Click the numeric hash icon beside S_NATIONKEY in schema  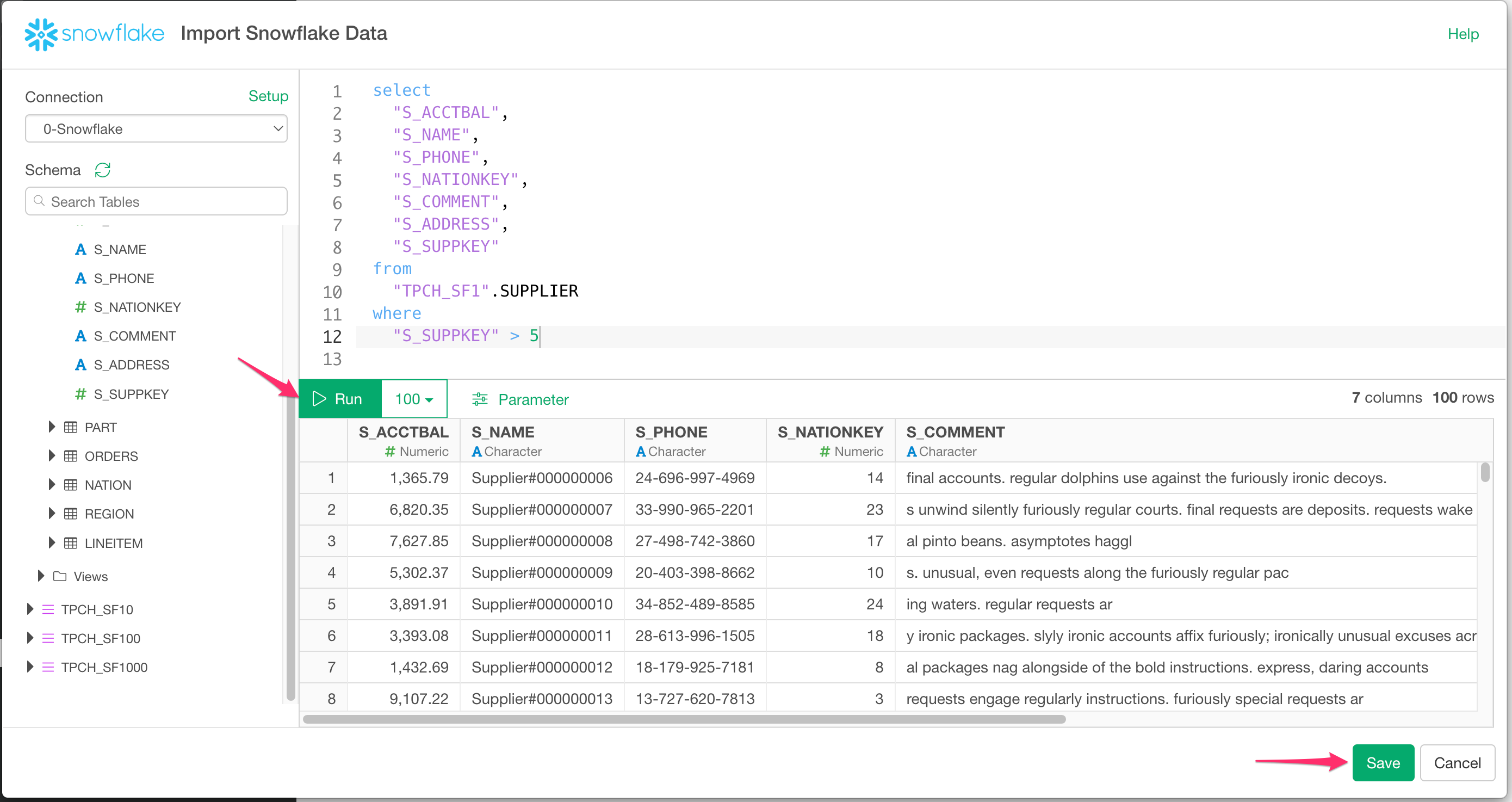[80, 307]
